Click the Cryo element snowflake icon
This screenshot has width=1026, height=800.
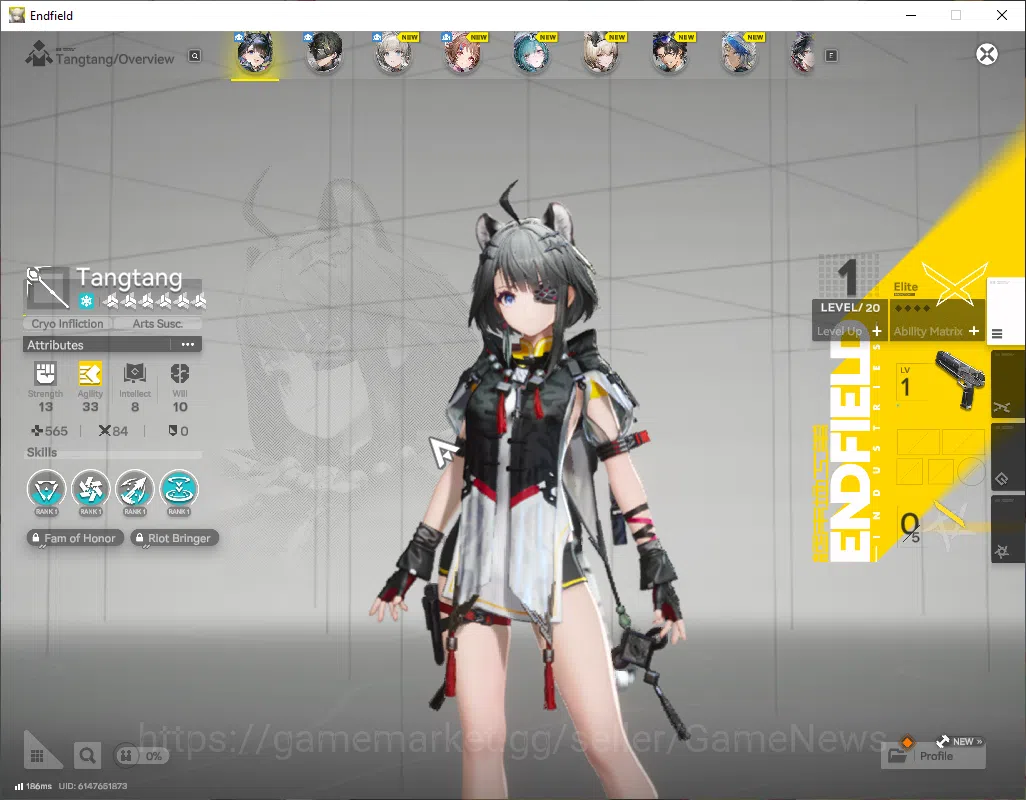[86, 301]
